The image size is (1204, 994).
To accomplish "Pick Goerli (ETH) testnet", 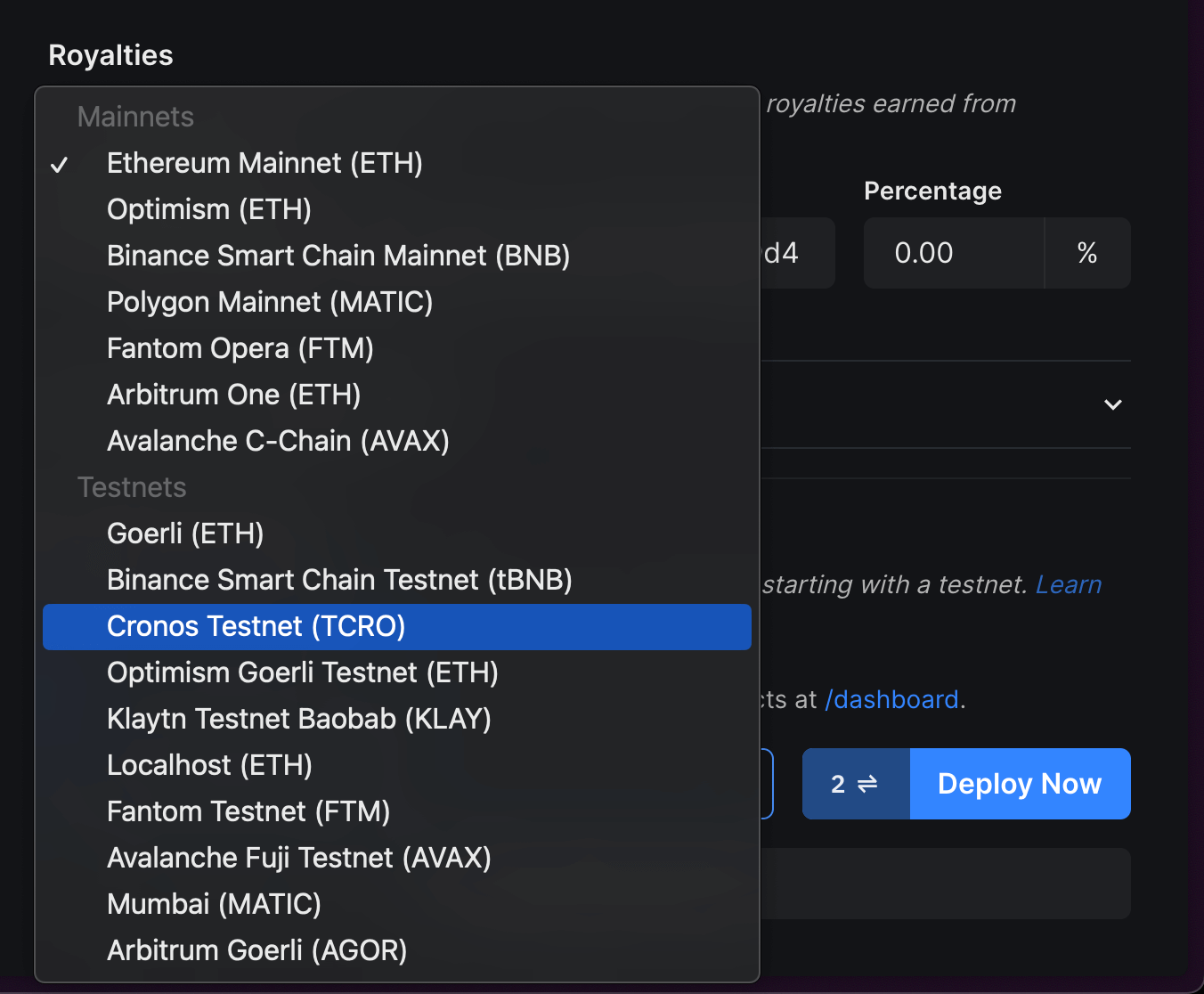I will [x=184, y=534].
